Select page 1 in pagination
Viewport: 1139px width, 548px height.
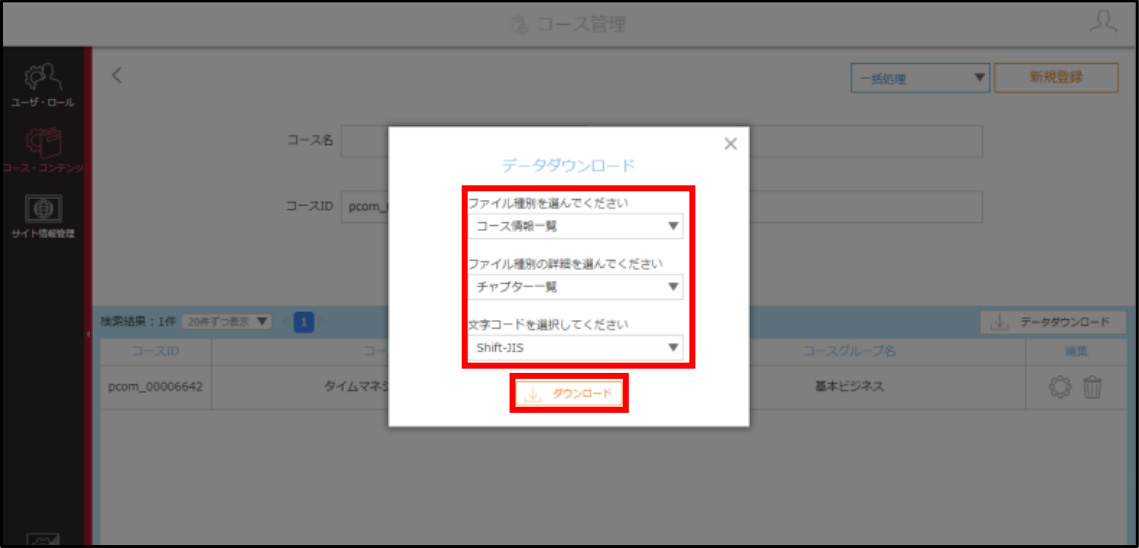click(304, 322)
